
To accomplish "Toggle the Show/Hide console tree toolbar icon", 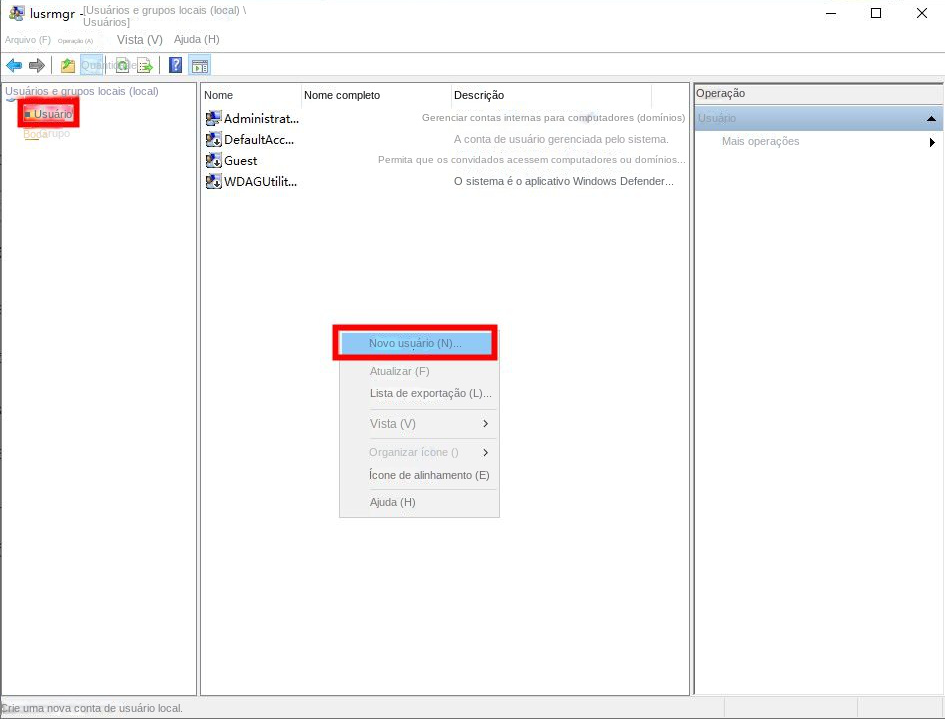I will click(67, 65).
